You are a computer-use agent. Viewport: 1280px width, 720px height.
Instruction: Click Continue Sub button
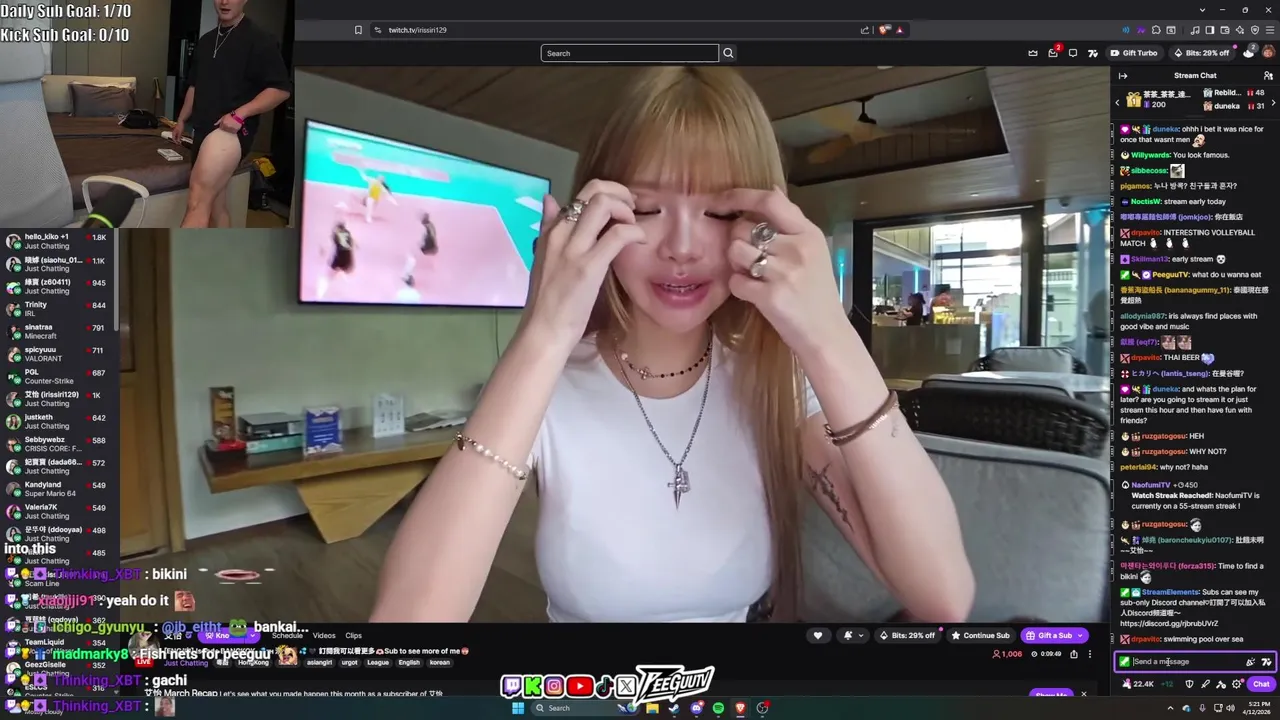tap(980, 635)
